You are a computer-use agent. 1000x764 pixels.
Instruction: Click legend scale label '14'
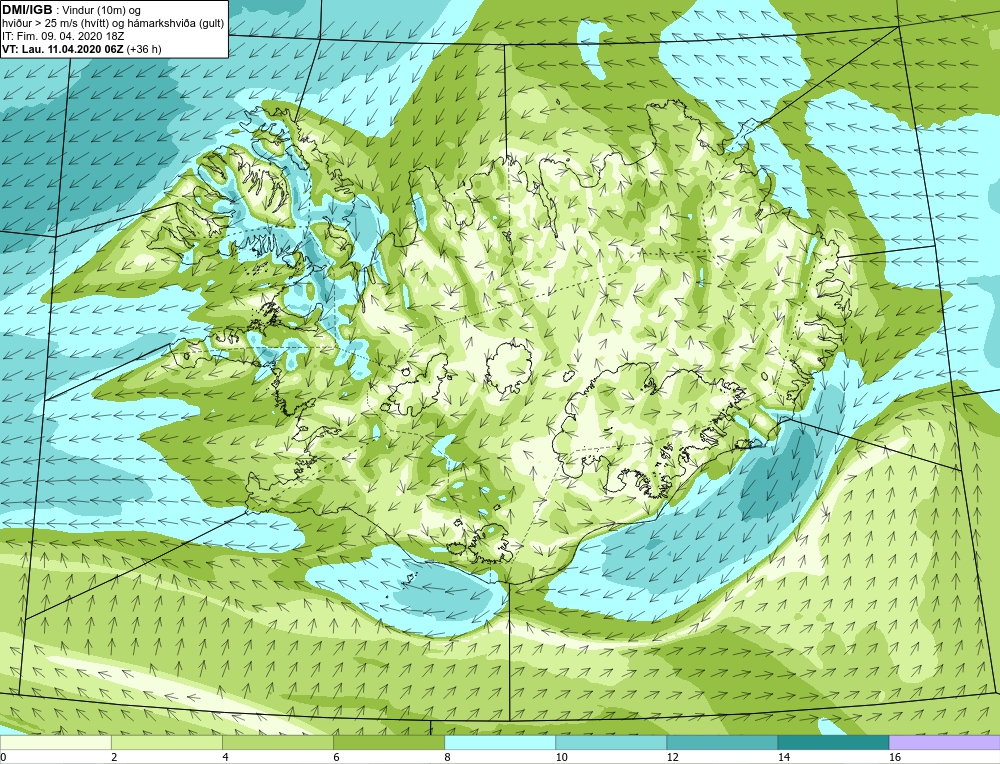[784, 757]
